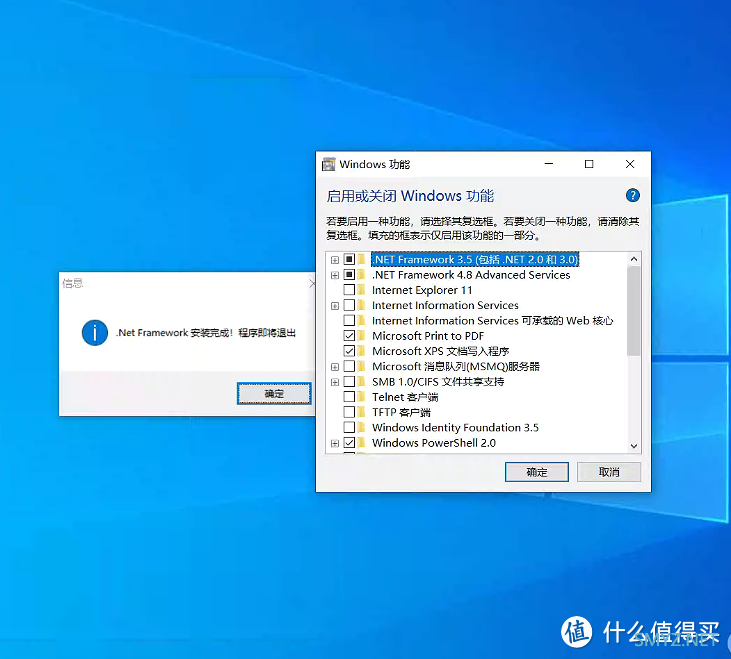
Task: Expand Microsoft 消息队列(MSMQ)服务器 node
Action: point(335,367)
